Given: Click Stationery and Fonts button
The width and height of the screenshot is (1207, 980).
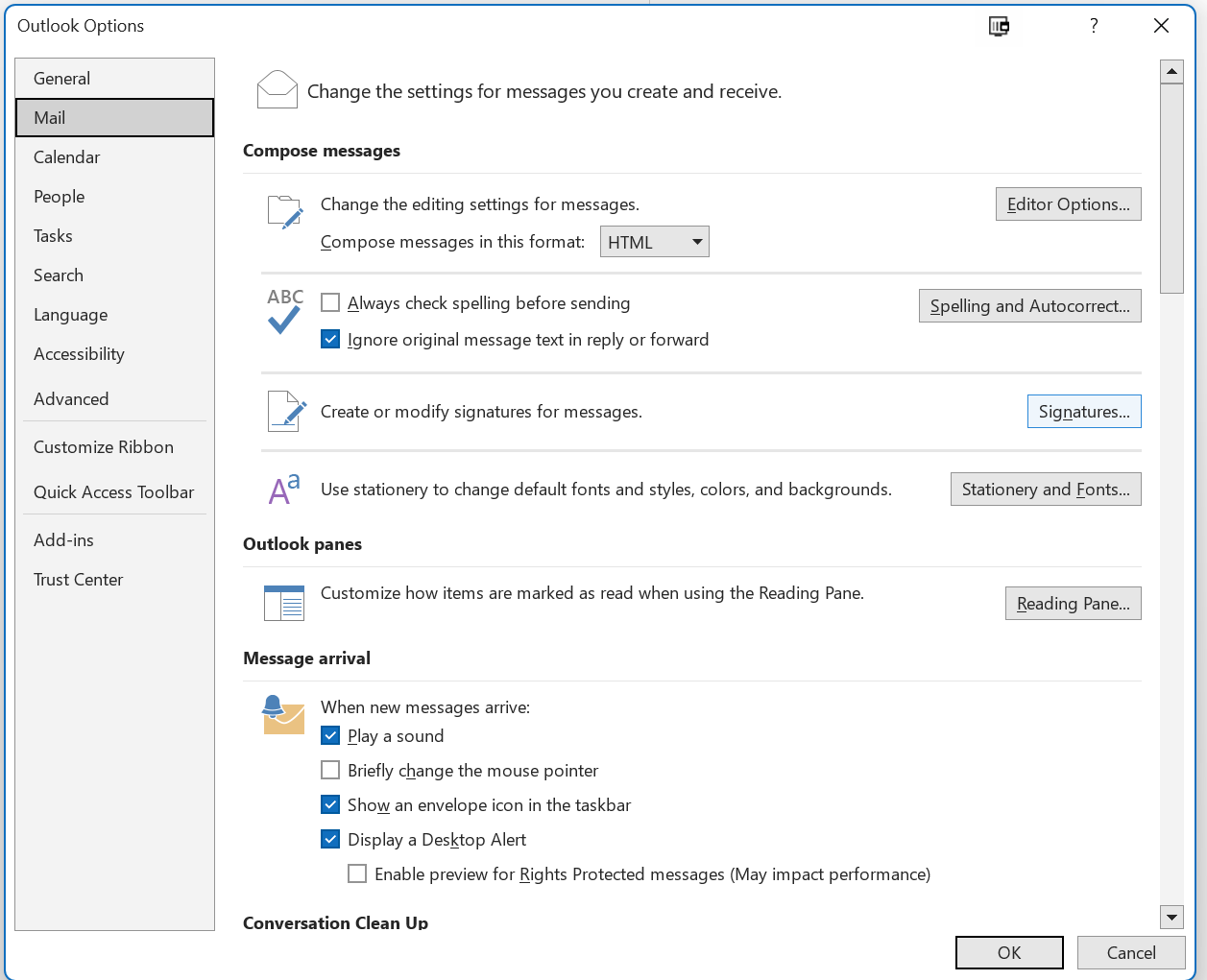Looking at the screenshot, I should click(1046, 490).
